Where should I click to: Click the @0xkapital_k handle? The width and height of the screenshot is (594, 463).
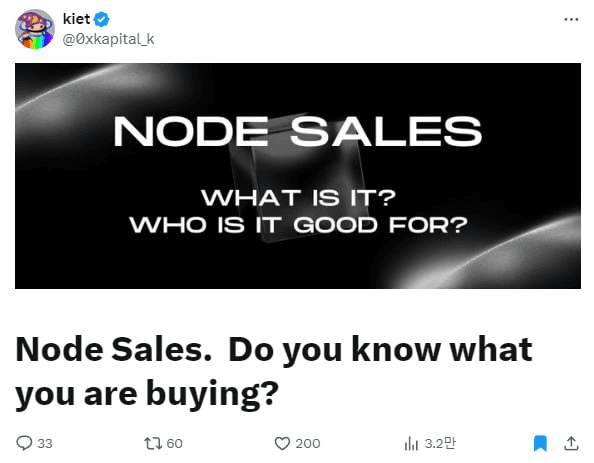pyautogui.click(x=108, y=39)
